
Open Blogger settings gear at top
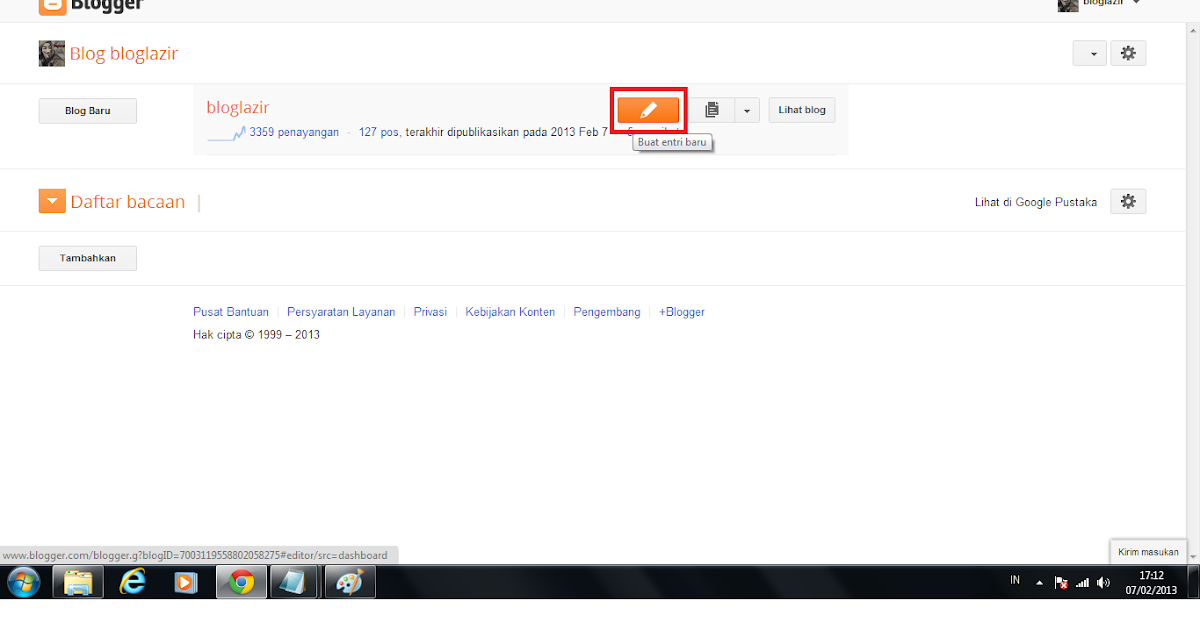1129,54
